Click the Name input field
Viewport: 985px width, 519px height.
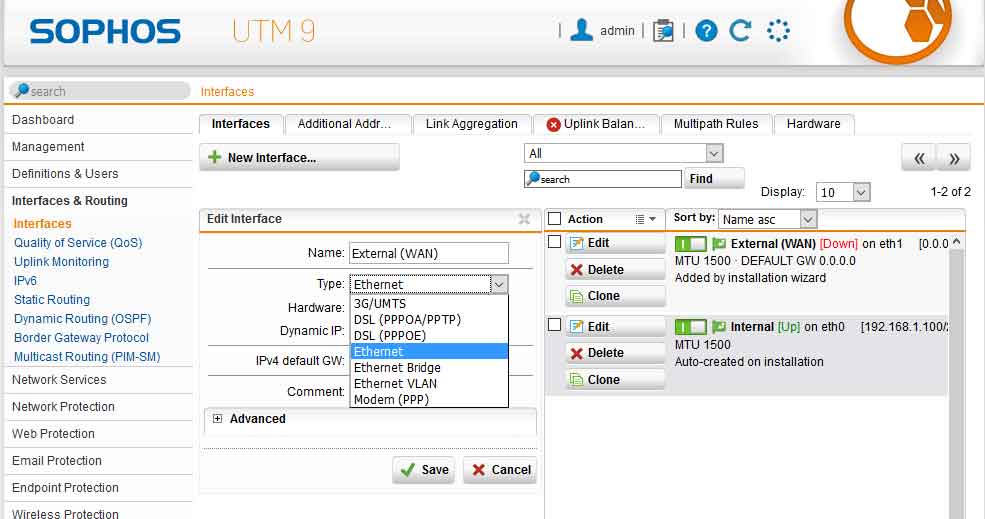point(428,253)
